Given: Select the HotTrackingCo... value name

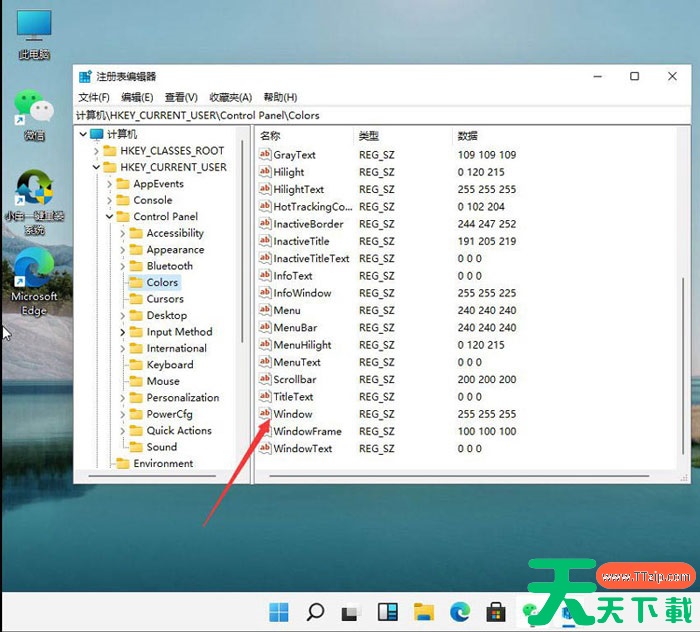Looking at the screenshot, I should pos(312,207).
